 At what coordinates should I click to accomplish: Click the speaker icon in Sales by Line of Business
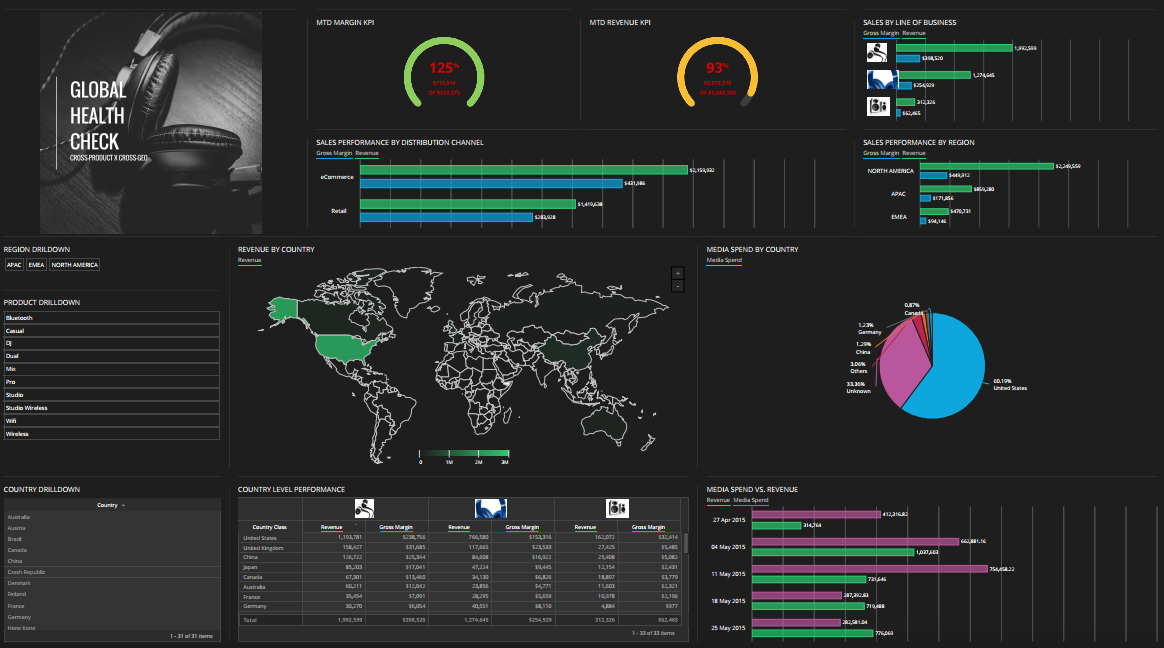pos(878,106)
